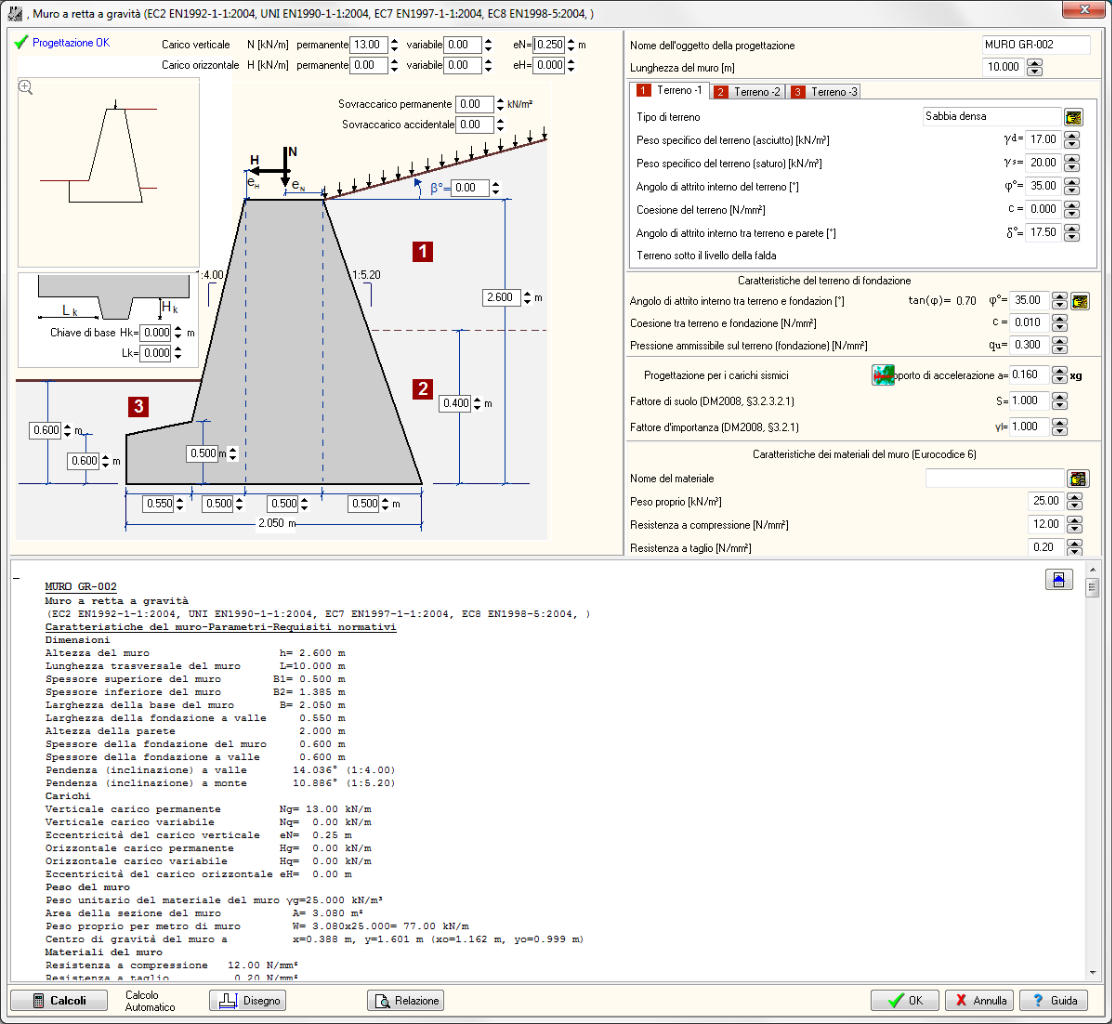The height and width of the screenshot is (1024, 1112).
Task: Click the permanent vertical load N field 13.00
Action: coord(369,45)
